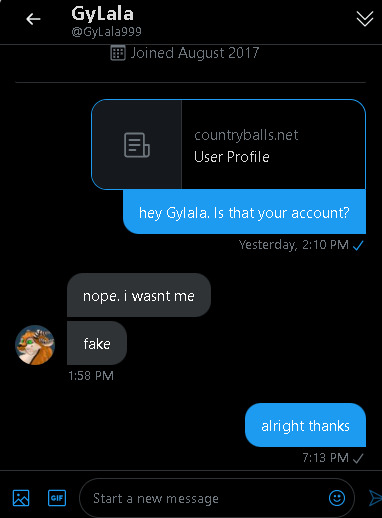
Task: Collapse conversation with double chevron icon
Action: (365, 19)
